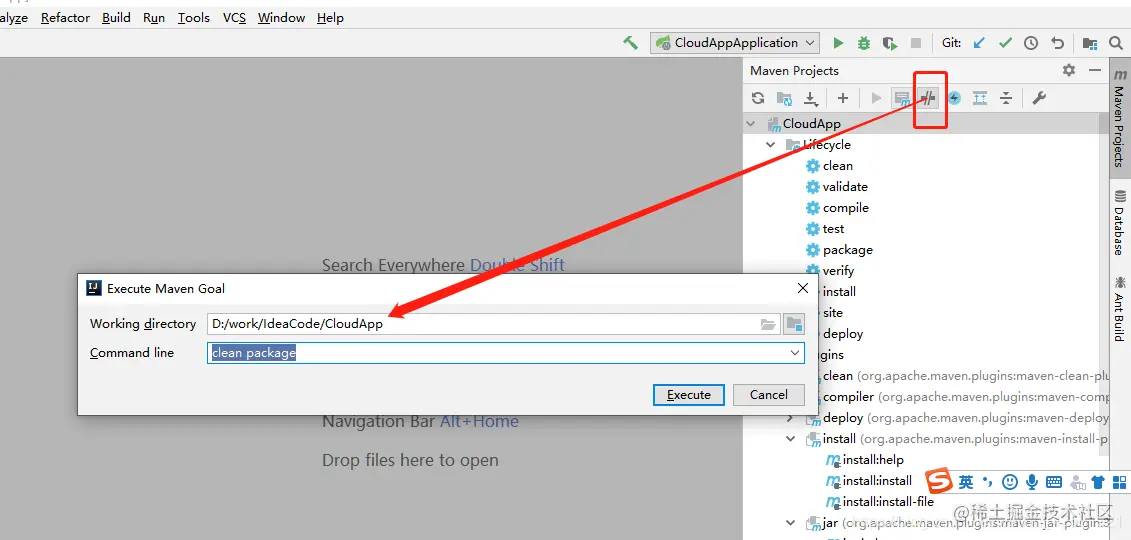Collapse the Lifecycle node chevron
Image resolution: width=1131 pixels, height=540 pixels.
click(x=770, y=145)
